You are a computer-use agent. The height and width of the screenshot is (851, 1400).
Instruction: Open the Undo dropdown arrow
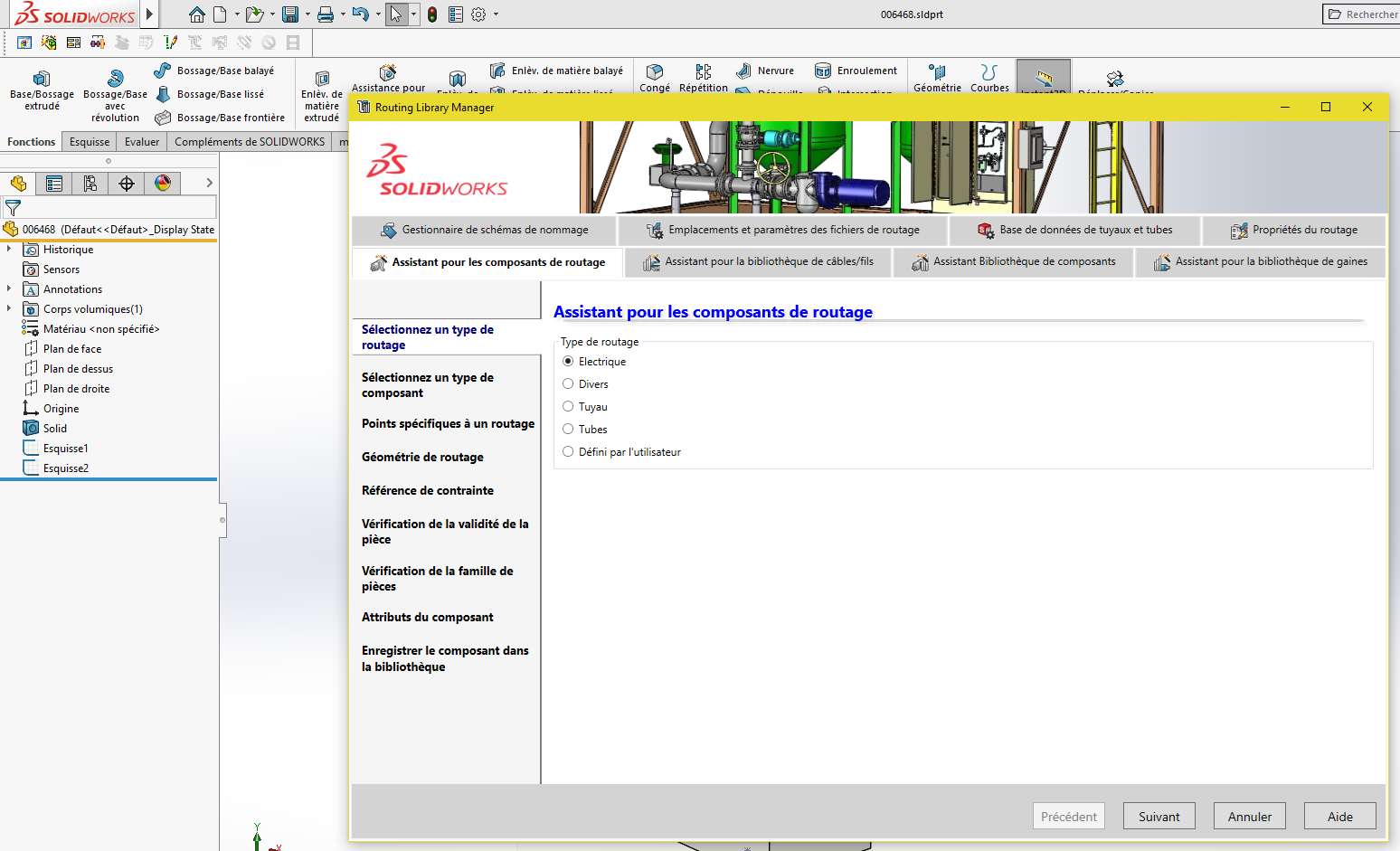(378, 14)
